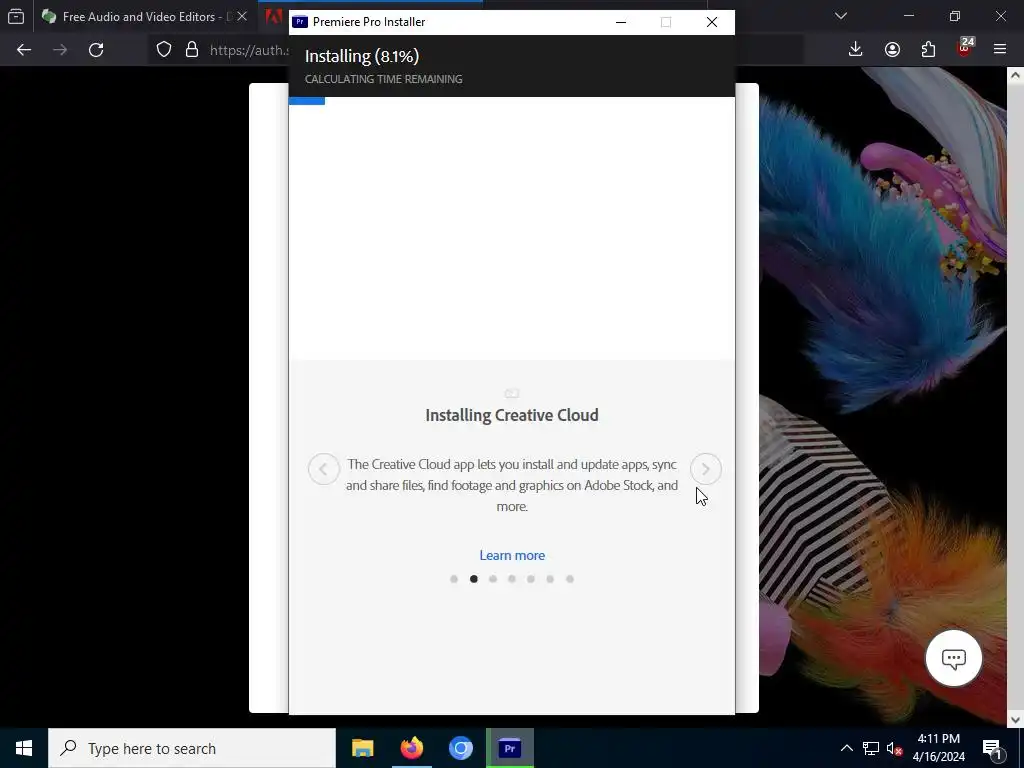Select the sixth carousel dot
Image resolution: width=1024 pixels, height=768 pixels.
pyautogui.click(x=551, y=579)
